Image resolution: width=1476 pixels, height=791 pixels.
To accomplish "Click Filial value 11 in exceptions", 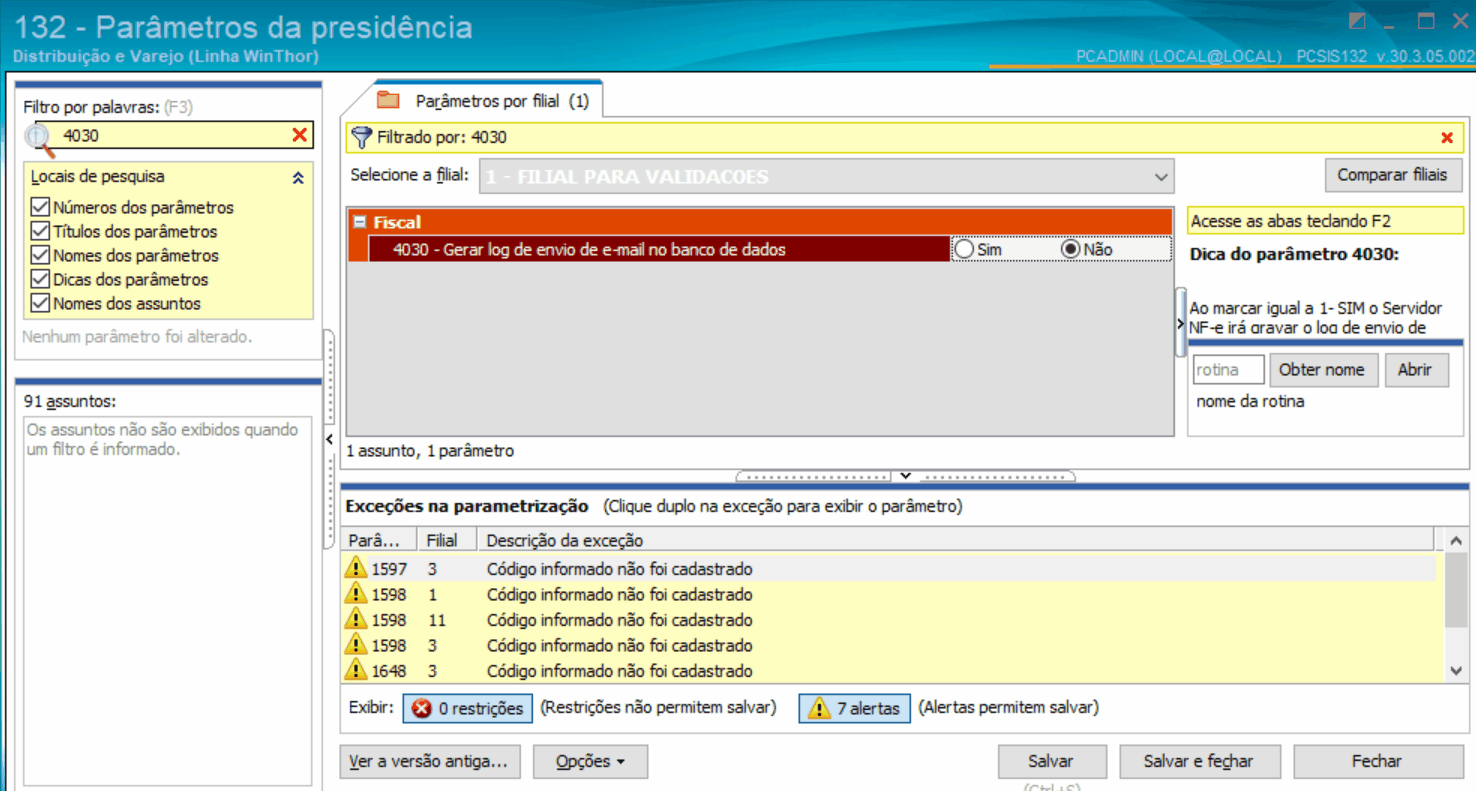I will 436,620.
